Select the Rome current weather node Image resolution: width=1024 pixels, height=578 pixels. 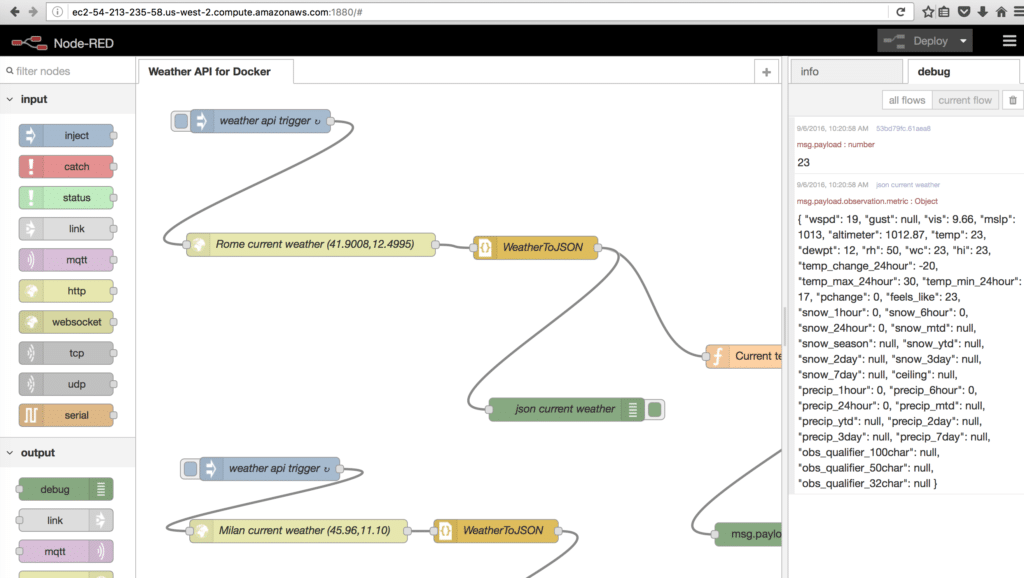pyautogui.click(x=311, y=244)
